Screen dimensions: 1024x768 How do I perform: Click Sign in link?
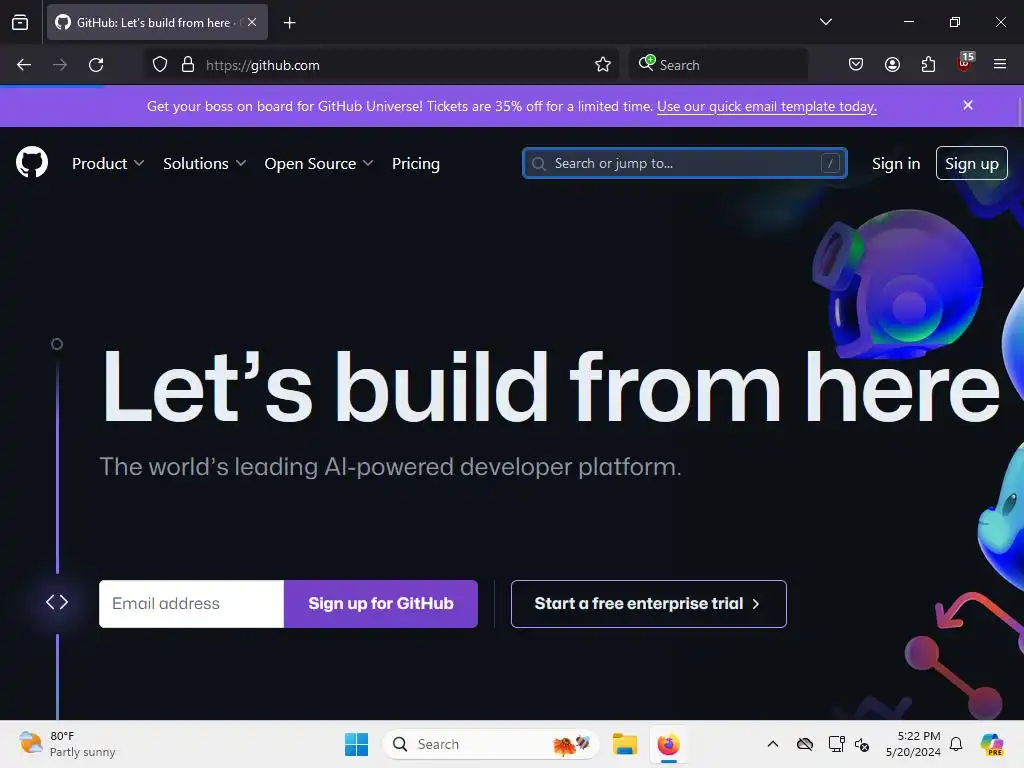[x=896, y=164]
